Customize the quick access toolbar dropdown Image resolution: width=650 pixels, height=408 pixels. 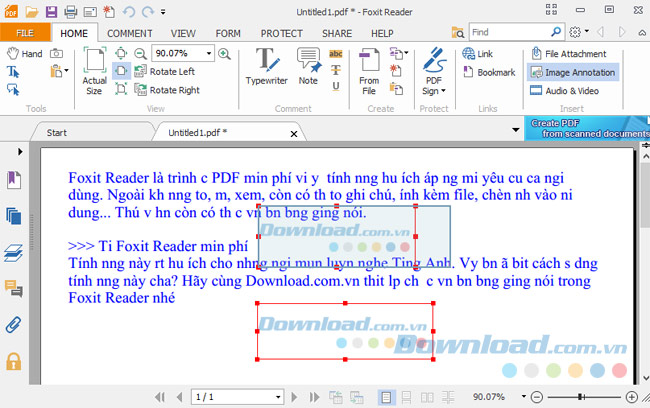click(163, 12)
